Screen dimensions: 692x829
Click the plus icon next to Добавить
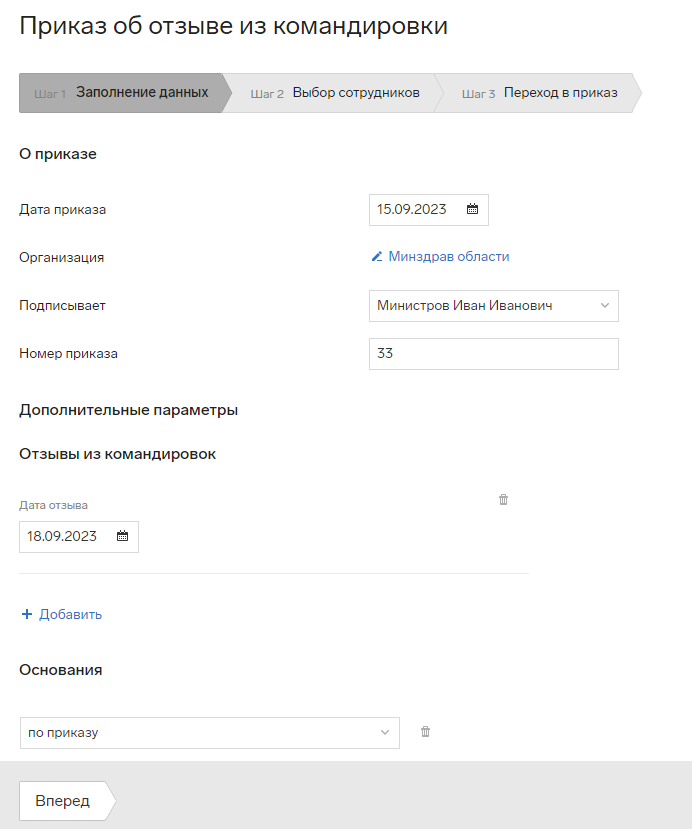click(27, 614)
